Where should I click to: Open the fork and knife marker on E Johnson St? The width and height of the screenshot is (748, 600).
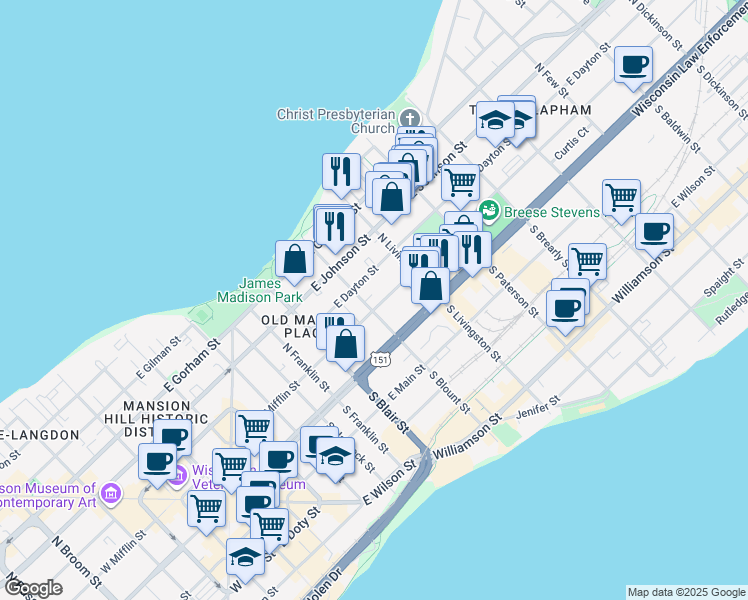[335, 228]
